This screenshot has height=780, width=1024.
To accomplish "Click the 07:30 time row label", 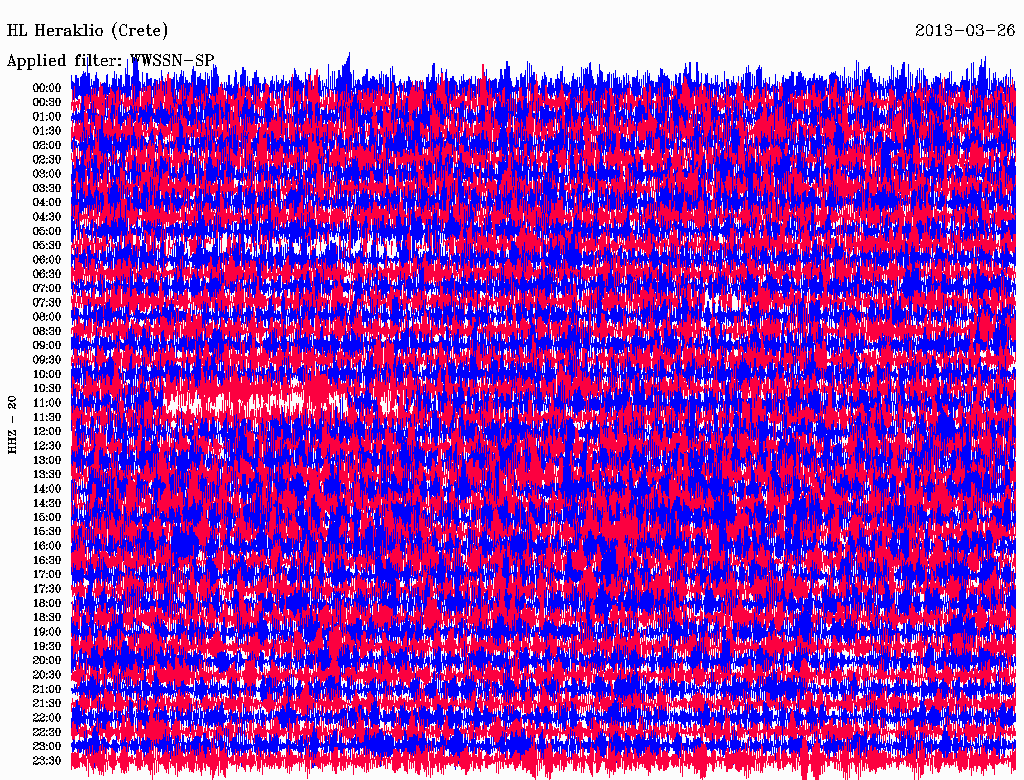I will 47,303.
